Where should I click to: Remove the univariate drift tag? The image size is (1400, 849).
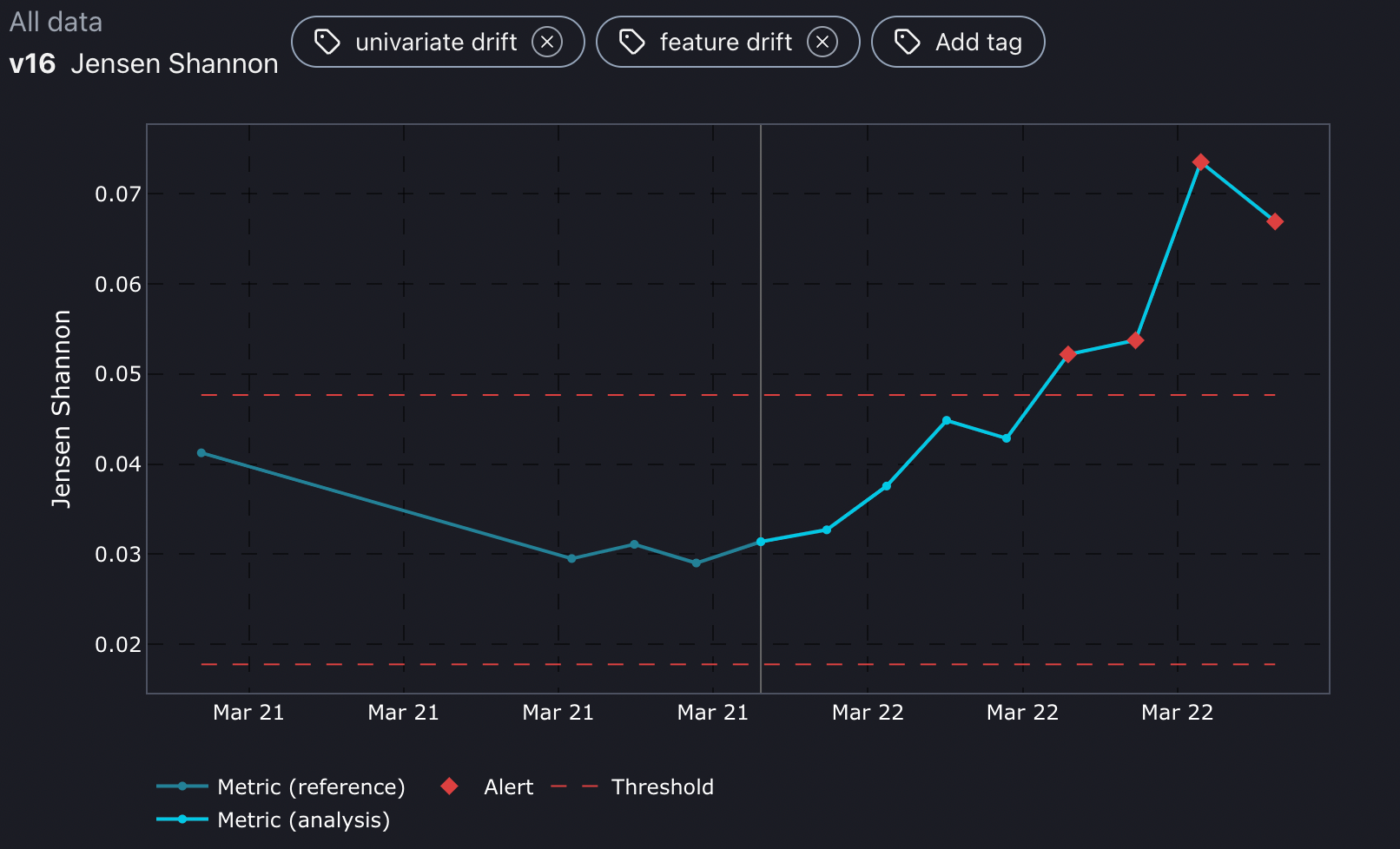coord(548,41)
